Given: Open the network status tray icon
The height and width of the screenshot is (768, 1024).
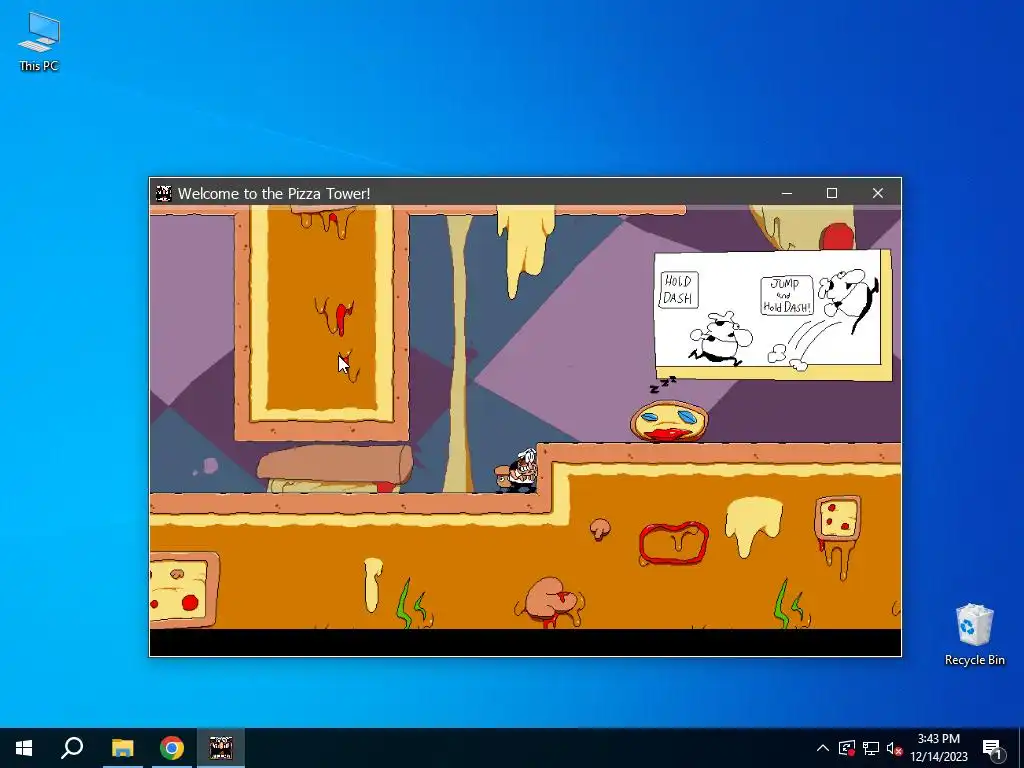Looking at the screenshot, I should 871,748.
